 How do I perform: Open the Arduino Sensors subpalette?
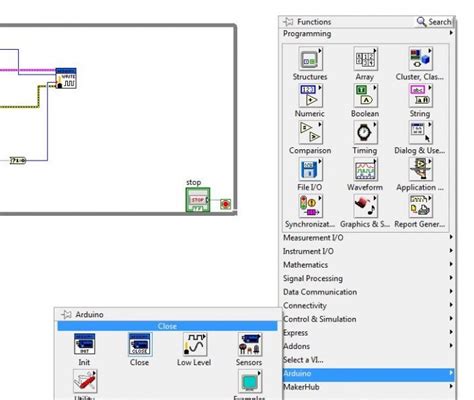(250, 344)
